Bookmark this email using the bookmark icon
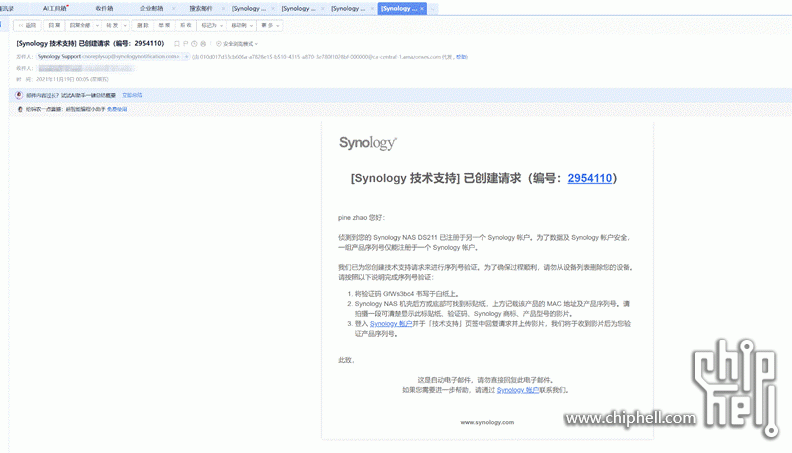This screenshot has width=792, height=453. coord(177,44)
